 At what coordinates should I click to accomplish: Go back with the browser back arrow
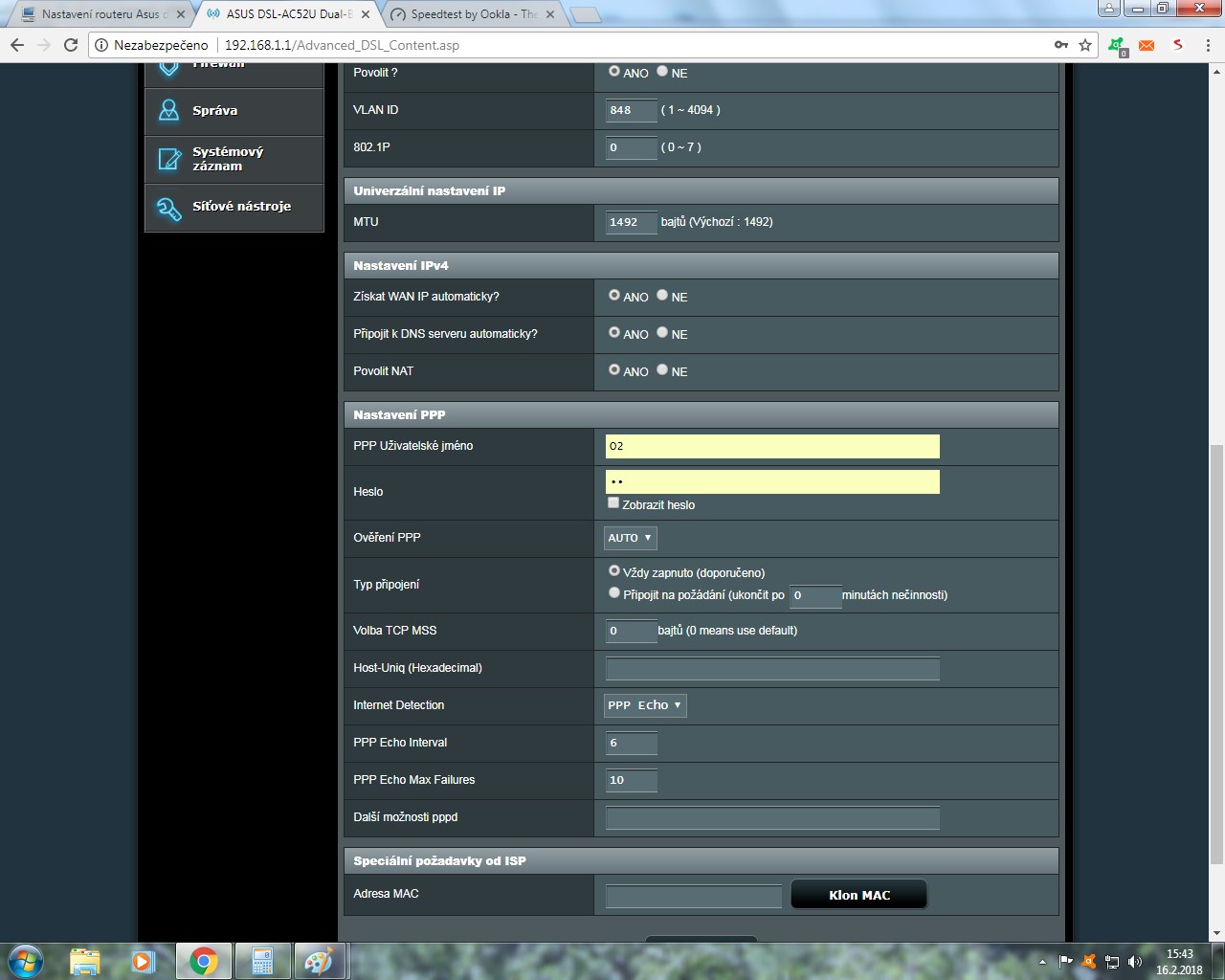point(17,45)
